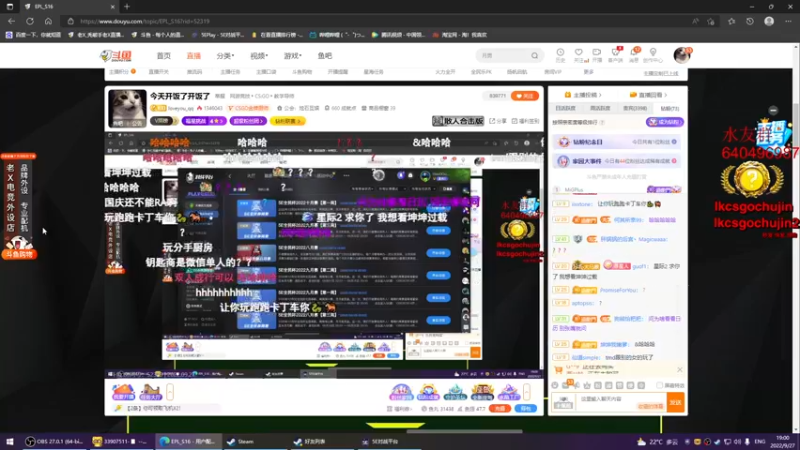Open the 关注 follow heart icon

click(x=579, y=55)
